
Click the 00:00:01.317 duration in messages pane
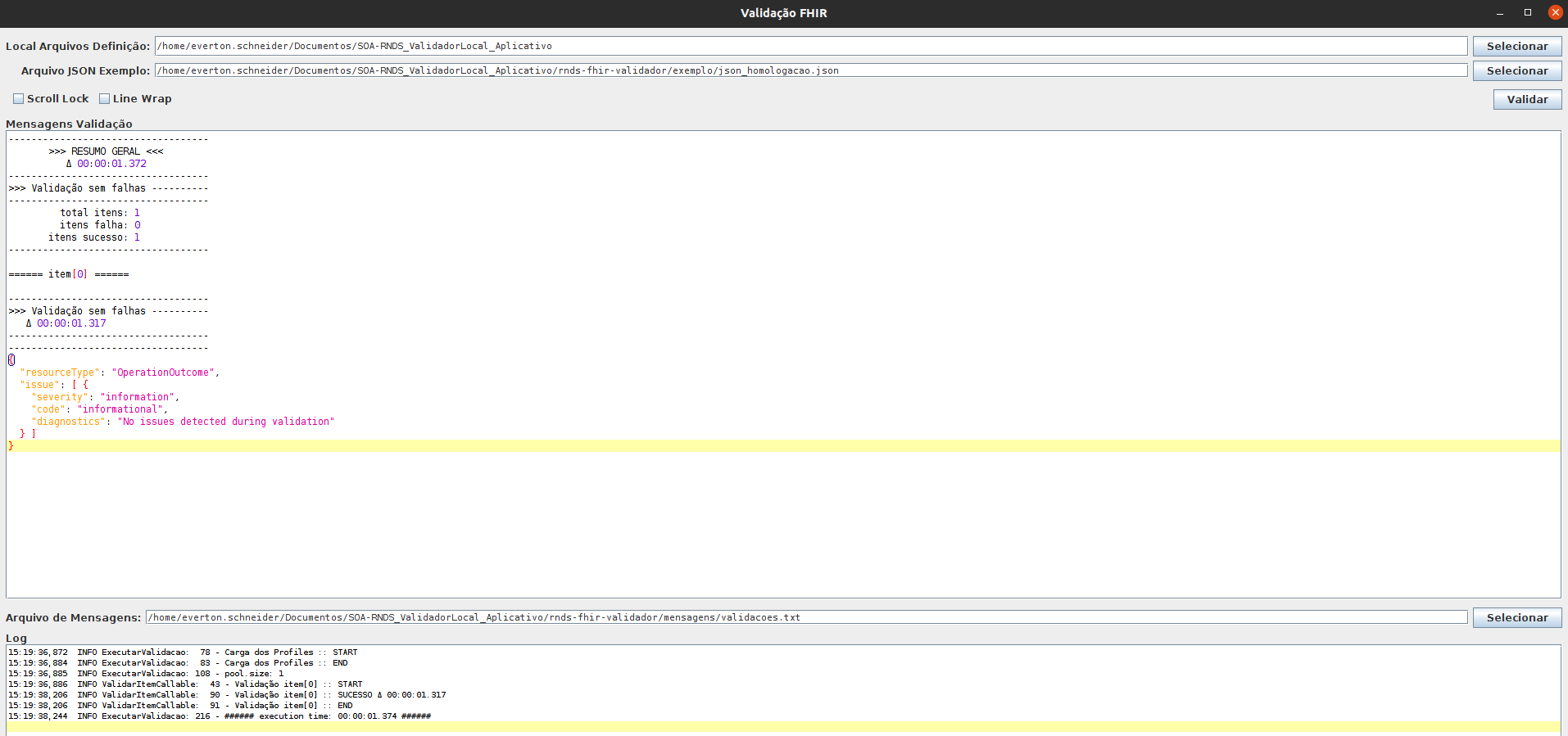click(71, 323)
